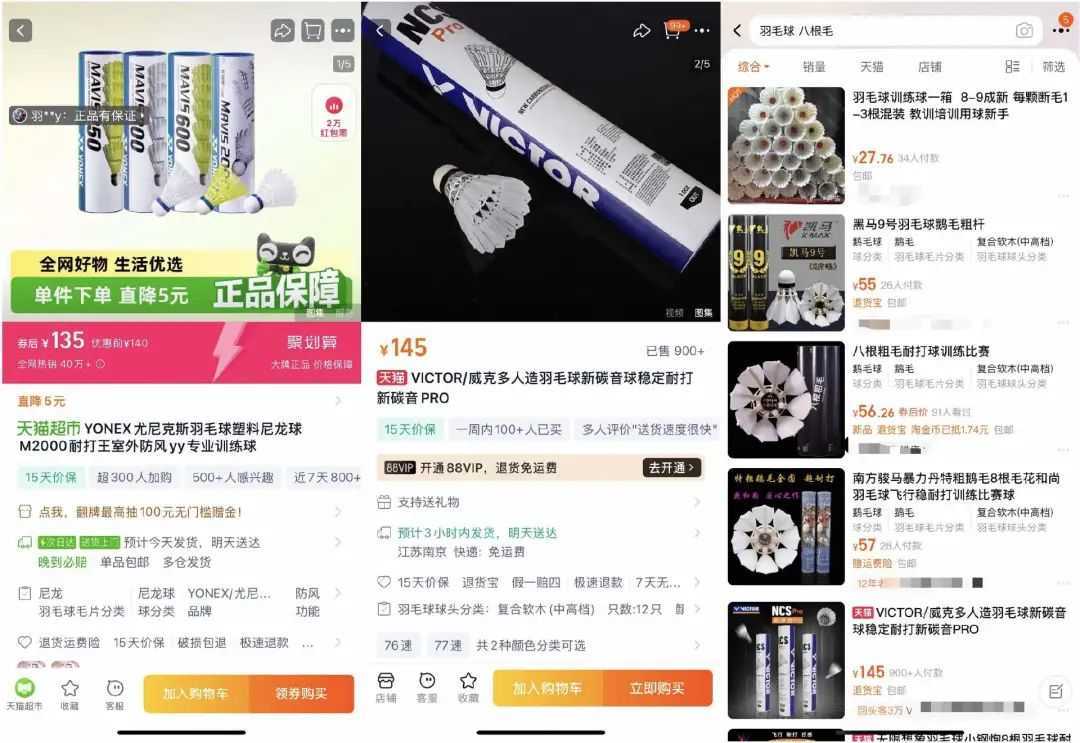This screenshot has width=1080, height=743.
Task: Expand the 直降5元 discount row
Action: [x=180, y=401]
